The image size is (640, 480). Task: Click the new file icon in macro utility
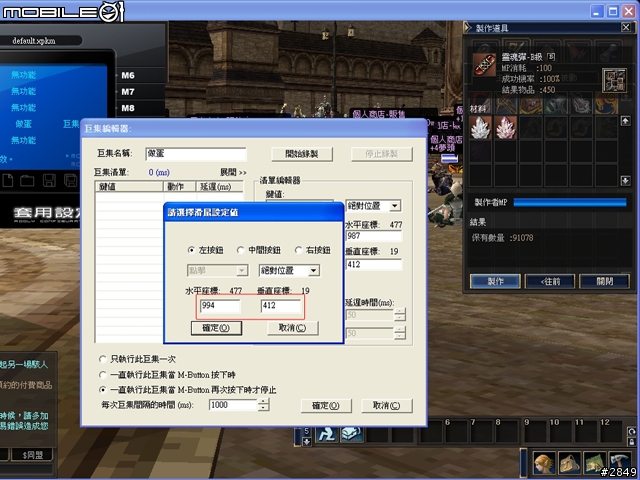(x=8, y=180)
